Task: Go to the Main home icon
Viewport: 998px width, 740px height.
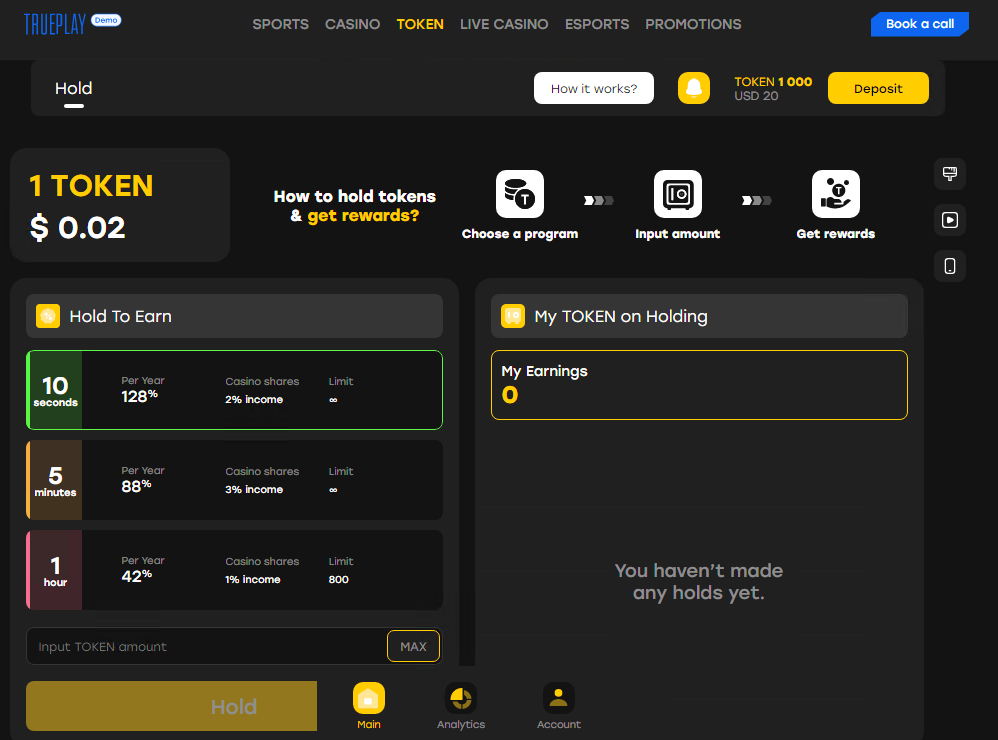Action: (369, 699)
